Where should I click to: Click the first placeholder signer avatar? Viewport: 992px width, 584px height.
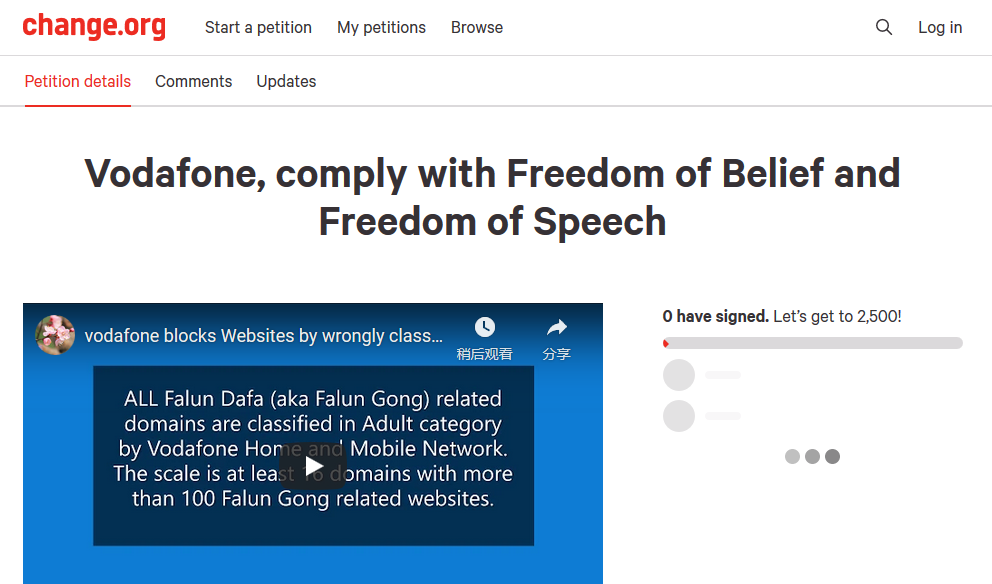[679, 375]
